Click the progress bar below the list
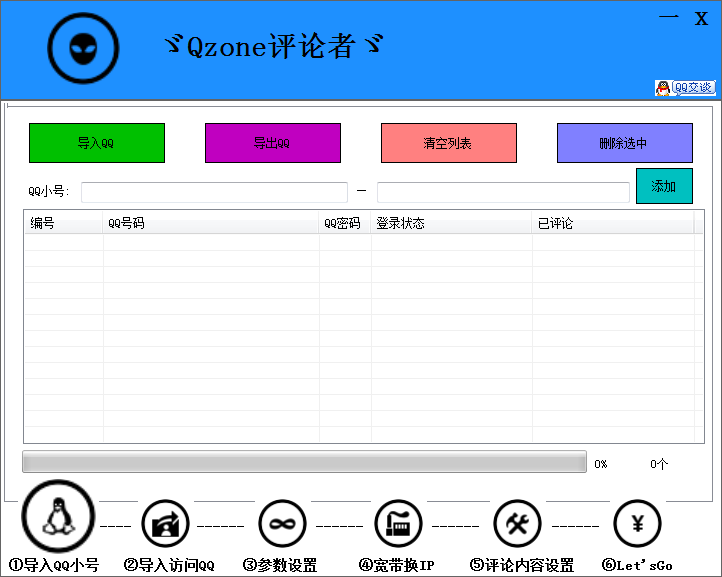Screen dimensions: 722x577 (x=304, y=461)
